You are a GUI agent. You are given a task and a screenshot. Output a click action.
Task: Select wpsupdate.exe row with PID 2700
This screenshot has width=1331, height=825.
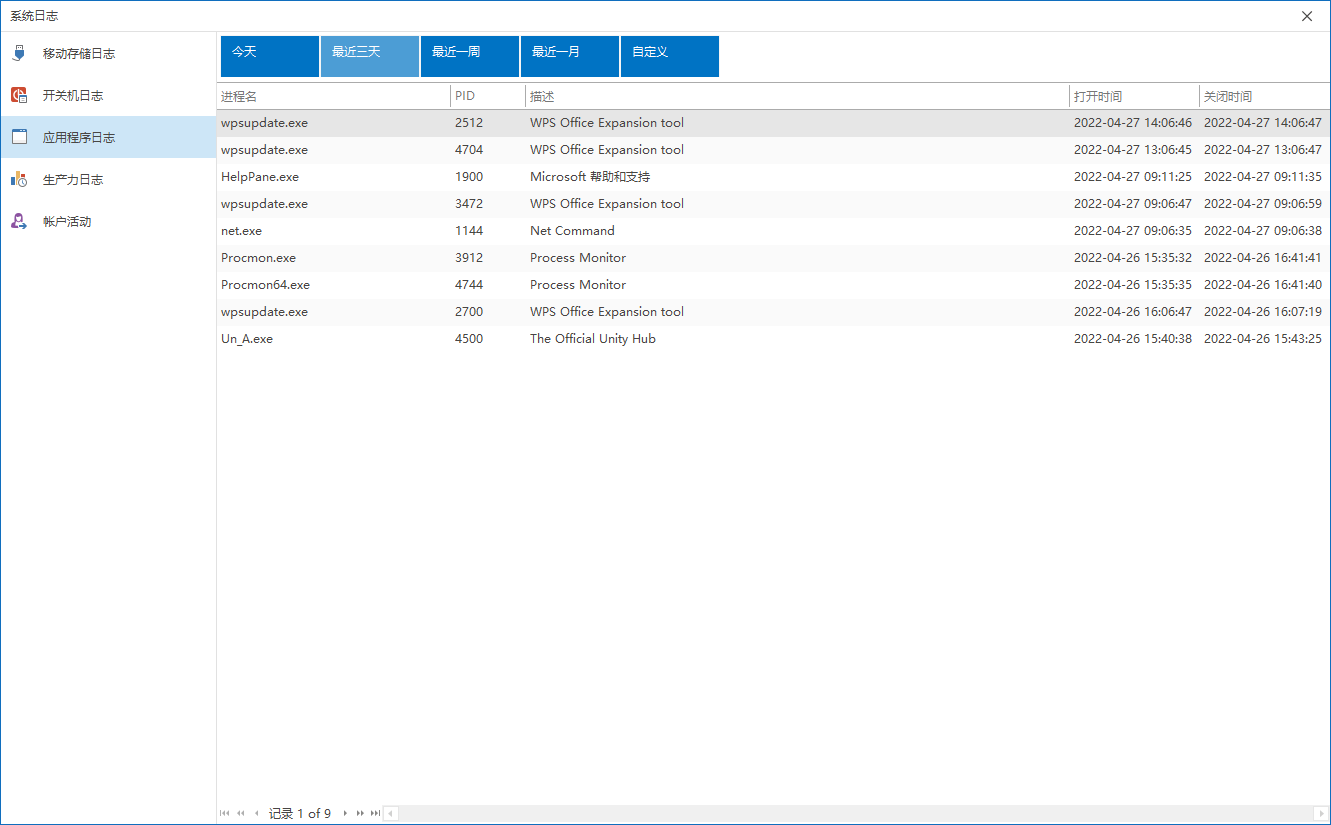coord(773,312)
